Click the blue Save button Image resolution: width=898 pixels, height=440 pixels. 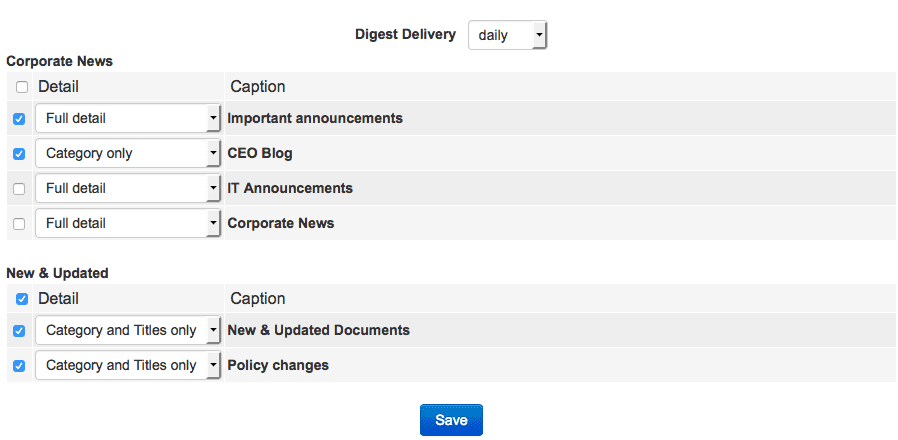click(x=451, y=420)
